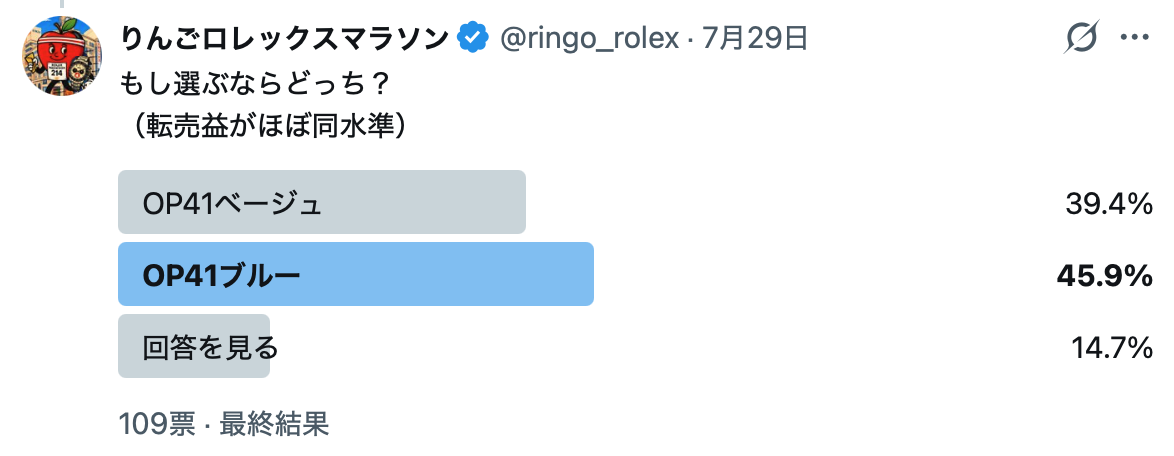The image size is (1174, 456).
Task: Open the post via 7月29日 timestamp
Action: click(x=755, y=37)
